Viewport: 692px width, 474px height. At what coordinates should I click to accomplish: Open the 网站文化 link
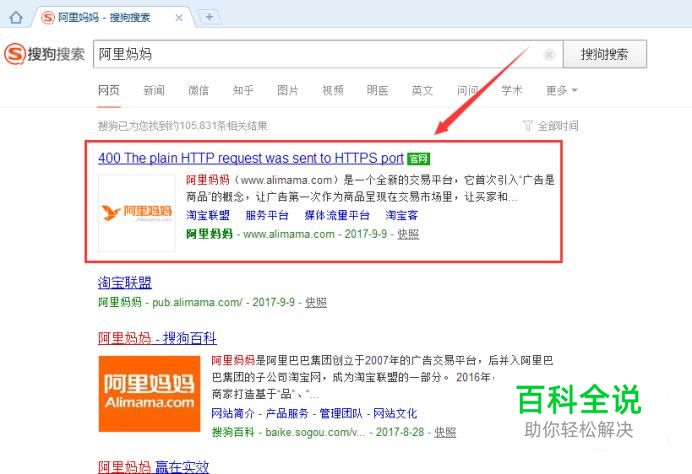coord(395,414)
